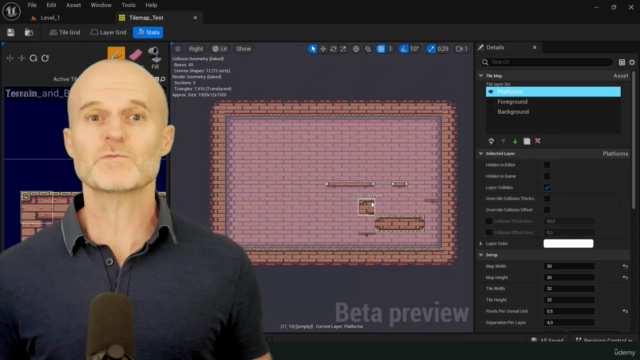Image resolution: width=640 pixels, height=360 pixels.
Task: Click the Tile Width value field
Action: (569, 289)
